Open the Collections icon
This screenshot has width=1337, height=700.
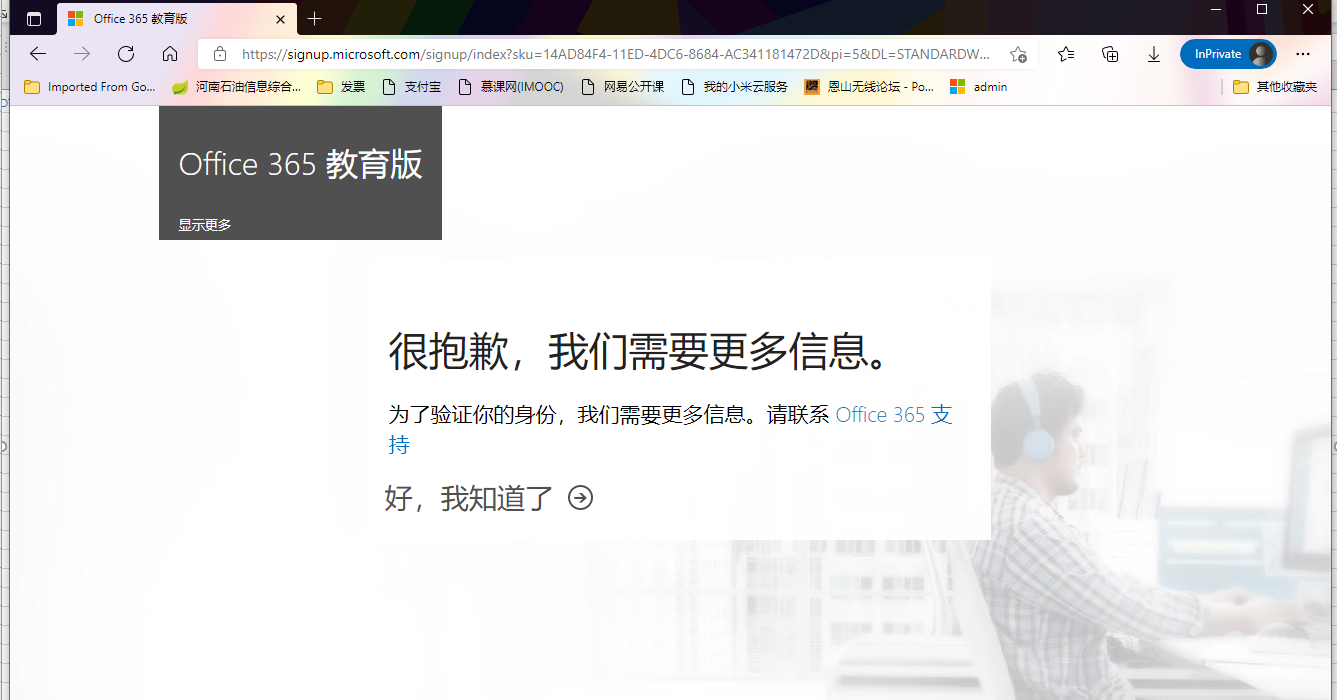1110,54
